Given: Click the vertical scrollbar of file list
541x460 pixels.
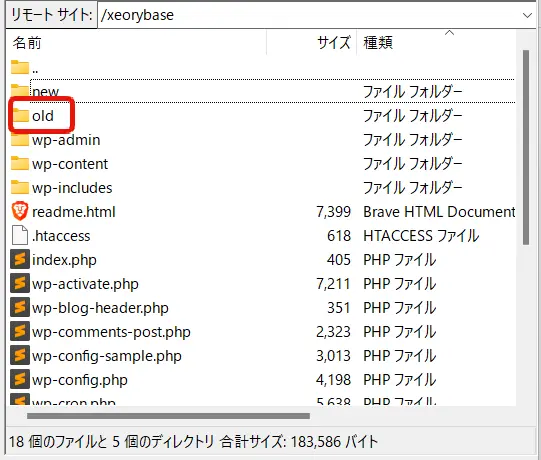Looking at the screenshot, I should (x=526, y=148).
